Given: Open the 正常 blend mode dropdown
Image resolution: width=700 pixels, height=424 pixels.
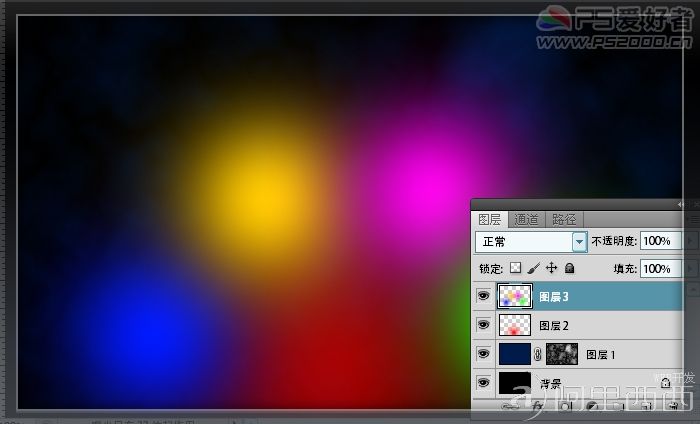Looking at the screenshot, I should pyautogui.click(x=531, y=242).
